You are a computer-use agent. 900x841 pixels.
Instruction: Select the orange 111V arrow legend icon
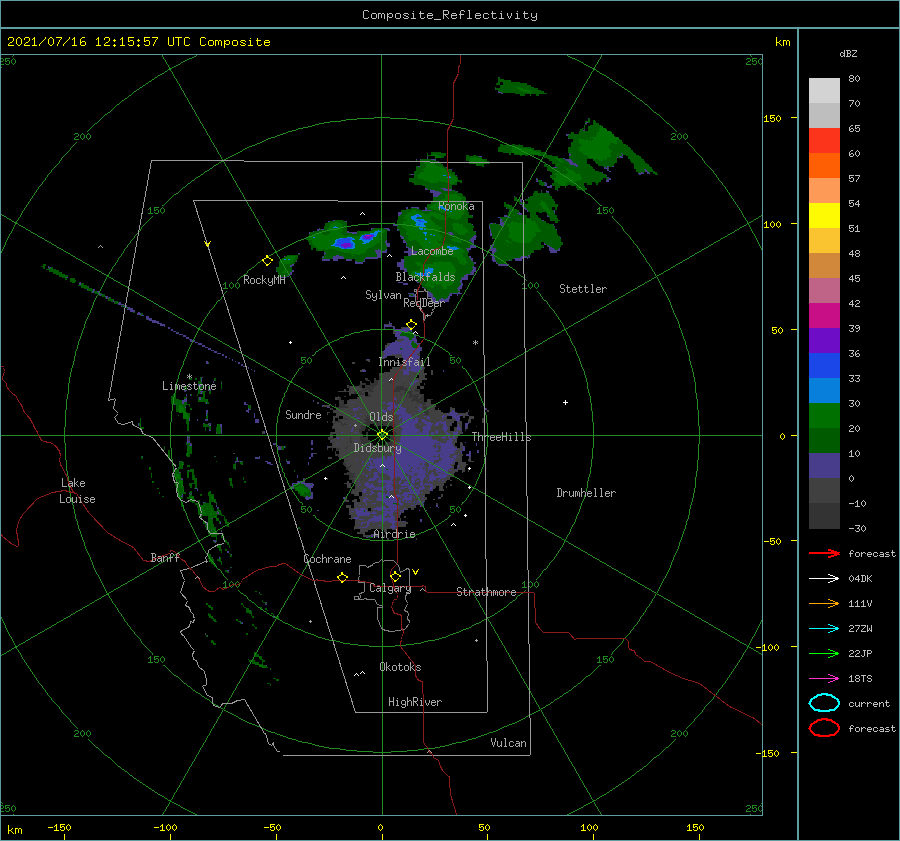tap(824, 603)
